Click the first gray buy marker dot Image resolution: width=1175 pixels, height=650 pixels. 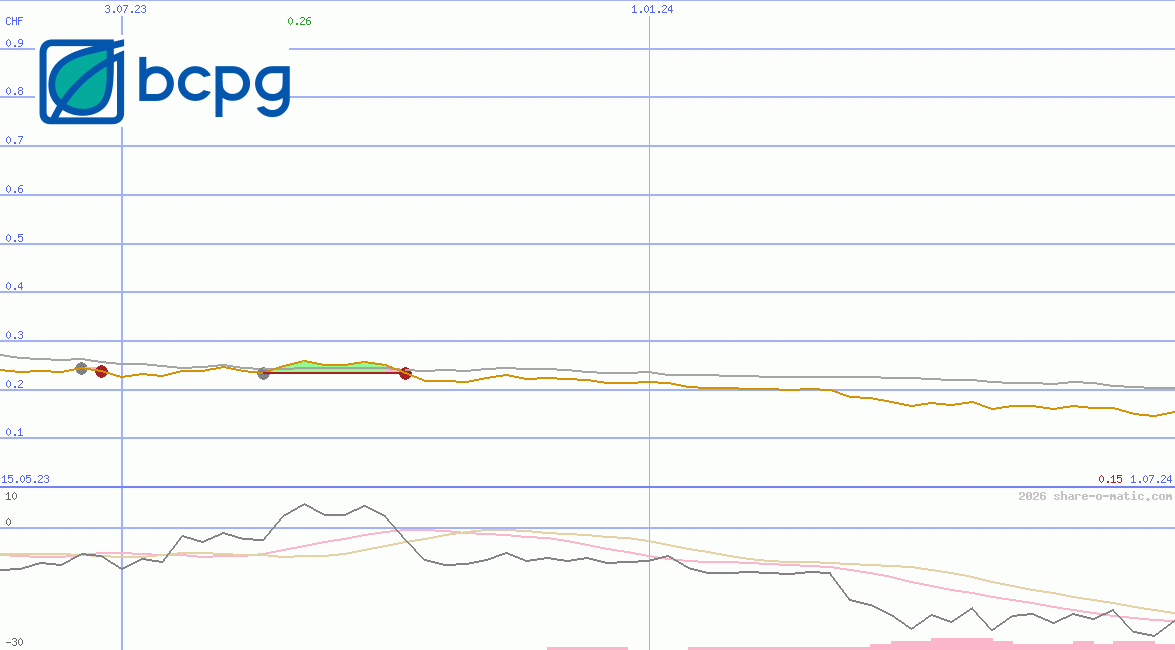[x=82, y=368]
